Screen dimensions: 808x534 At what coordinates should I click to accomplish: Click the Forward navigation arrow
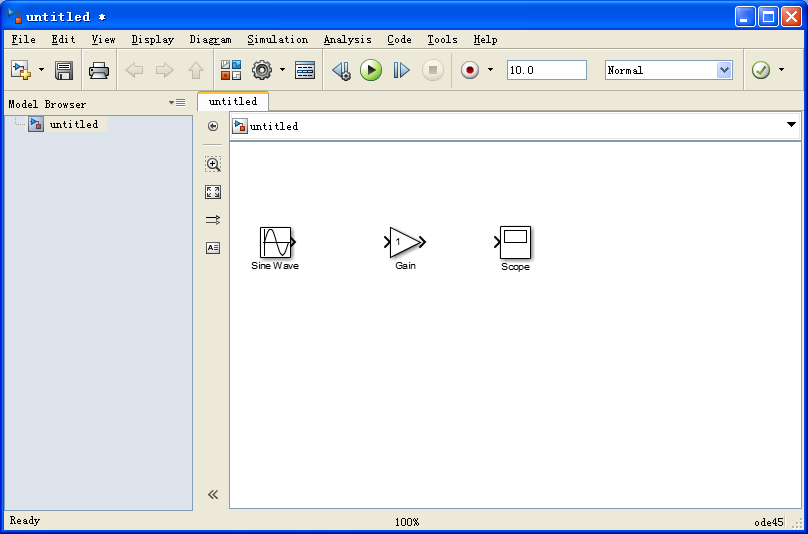tap(165, 70)
